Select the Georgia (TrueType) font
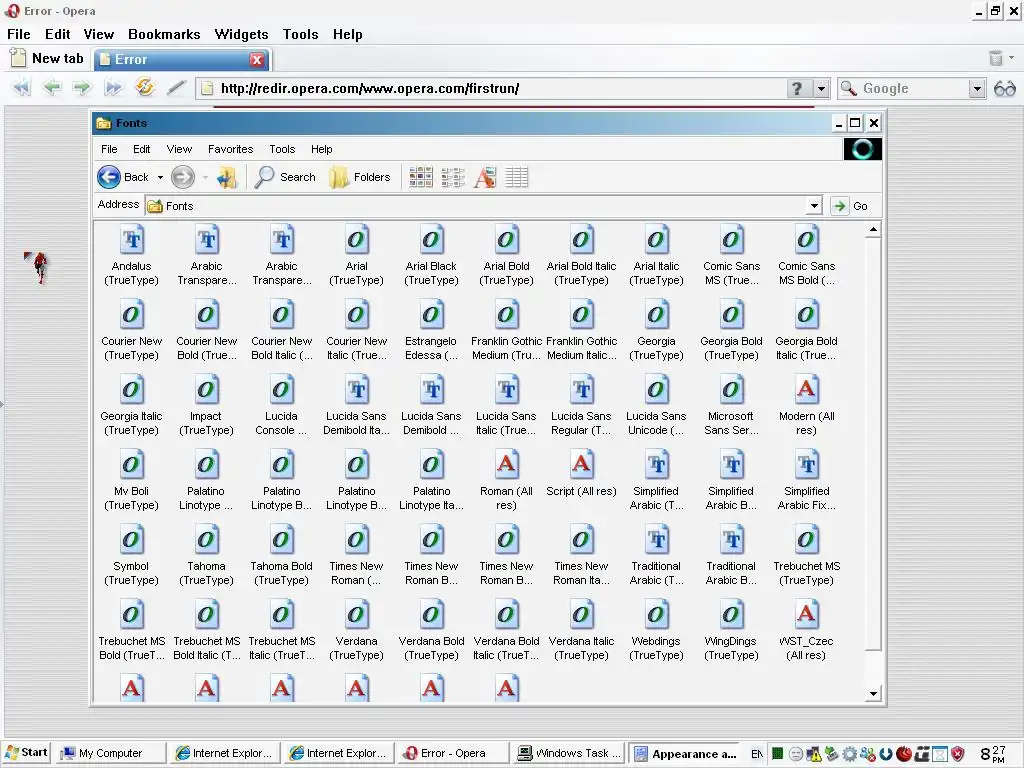 (x=656, y=330)
